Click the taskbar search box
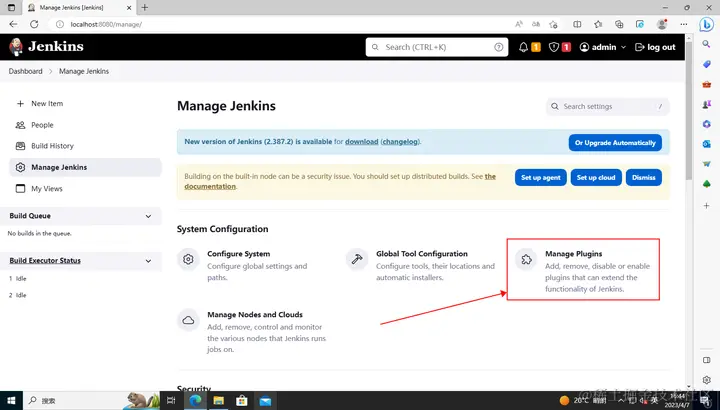 click(x=92, y=400)
